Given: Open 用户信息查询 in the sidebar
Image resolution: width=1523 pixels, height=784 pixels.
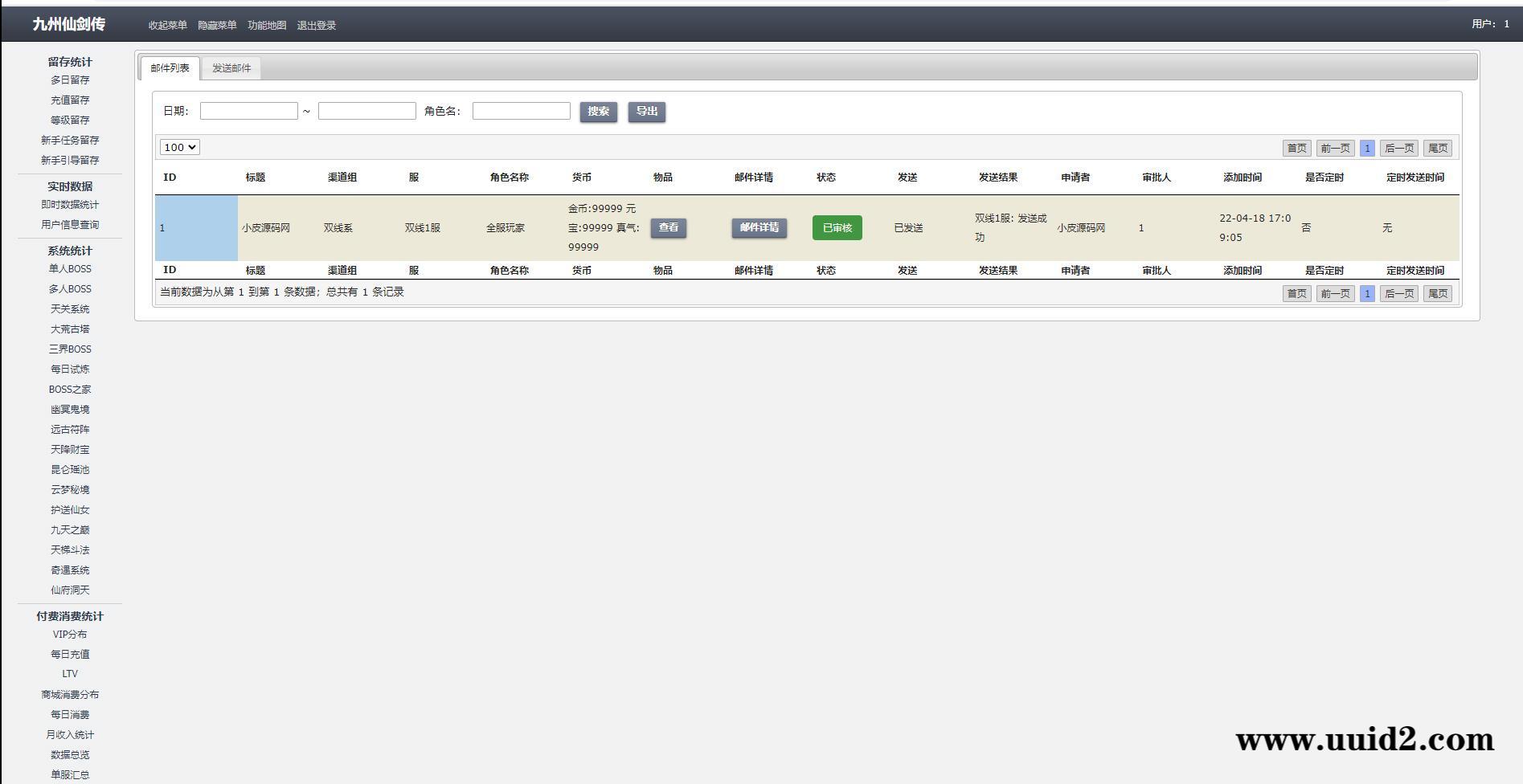Looking at the screenshot, I should coord(70,225).
